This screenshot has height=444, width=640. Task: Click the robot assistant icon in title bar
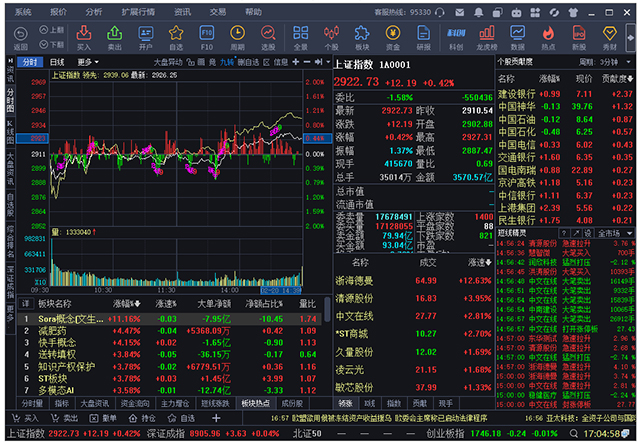[516, 13]
